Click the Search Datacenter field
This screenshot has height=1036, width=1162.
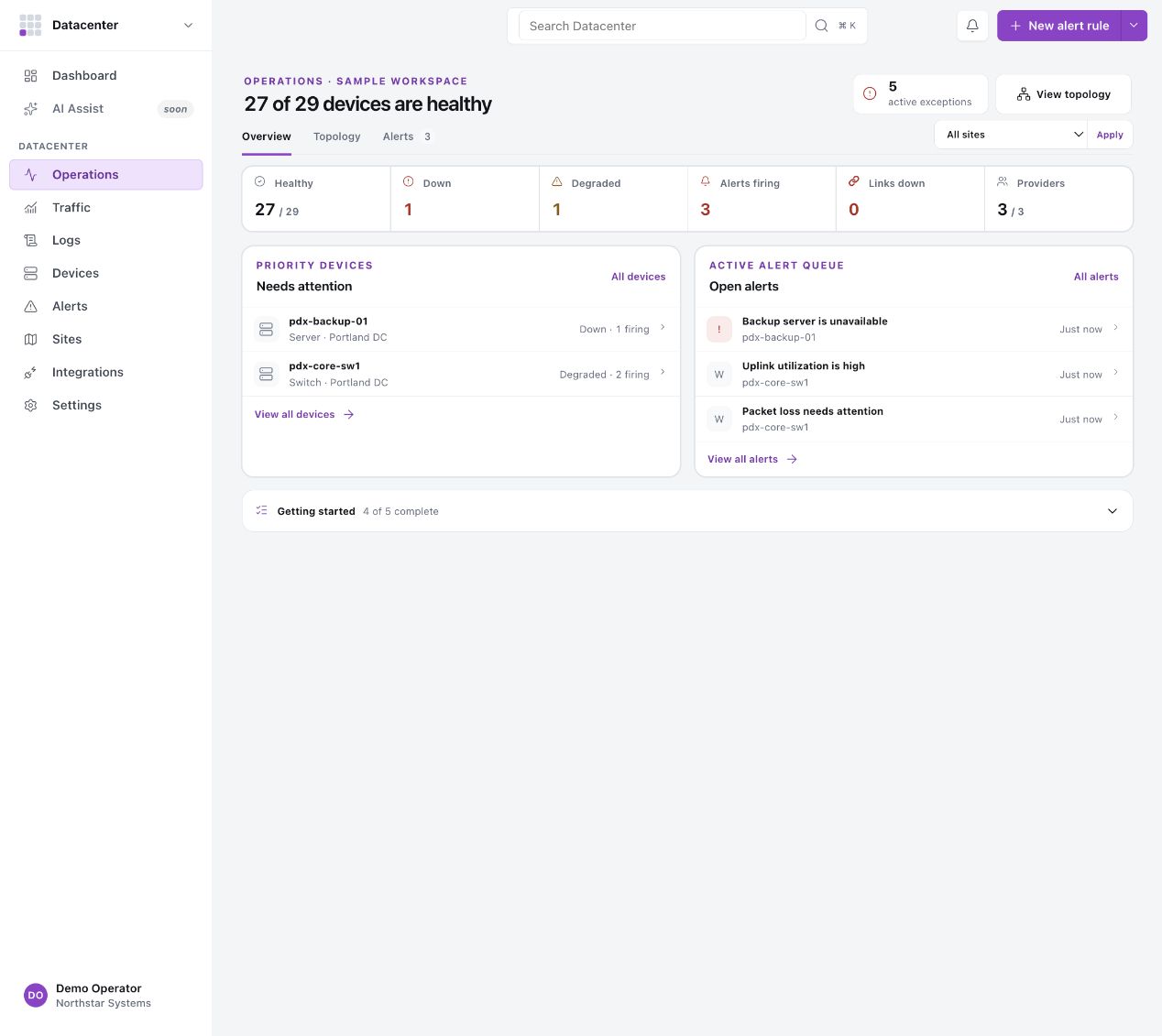pos(663,26)
